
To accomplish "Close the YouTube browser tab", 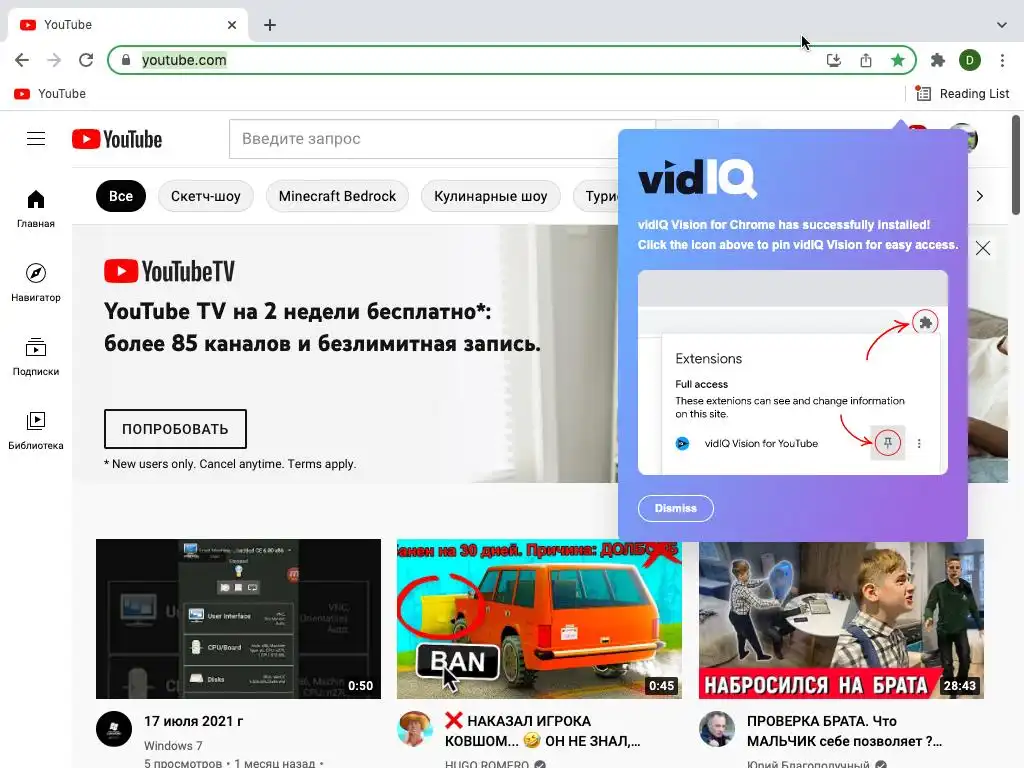I will [232, 25].
